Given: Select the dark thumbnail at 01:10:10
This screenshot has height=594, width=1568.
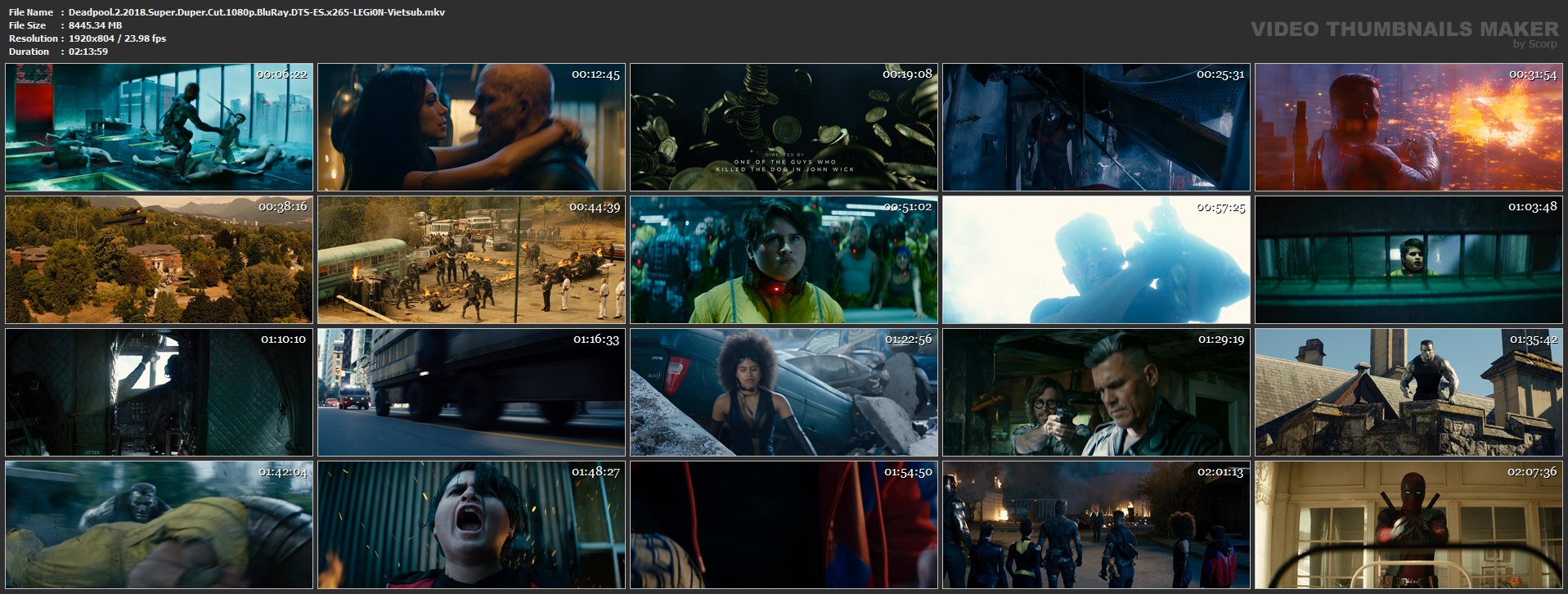Looking at the screenshot, I should tap(159, 392).
